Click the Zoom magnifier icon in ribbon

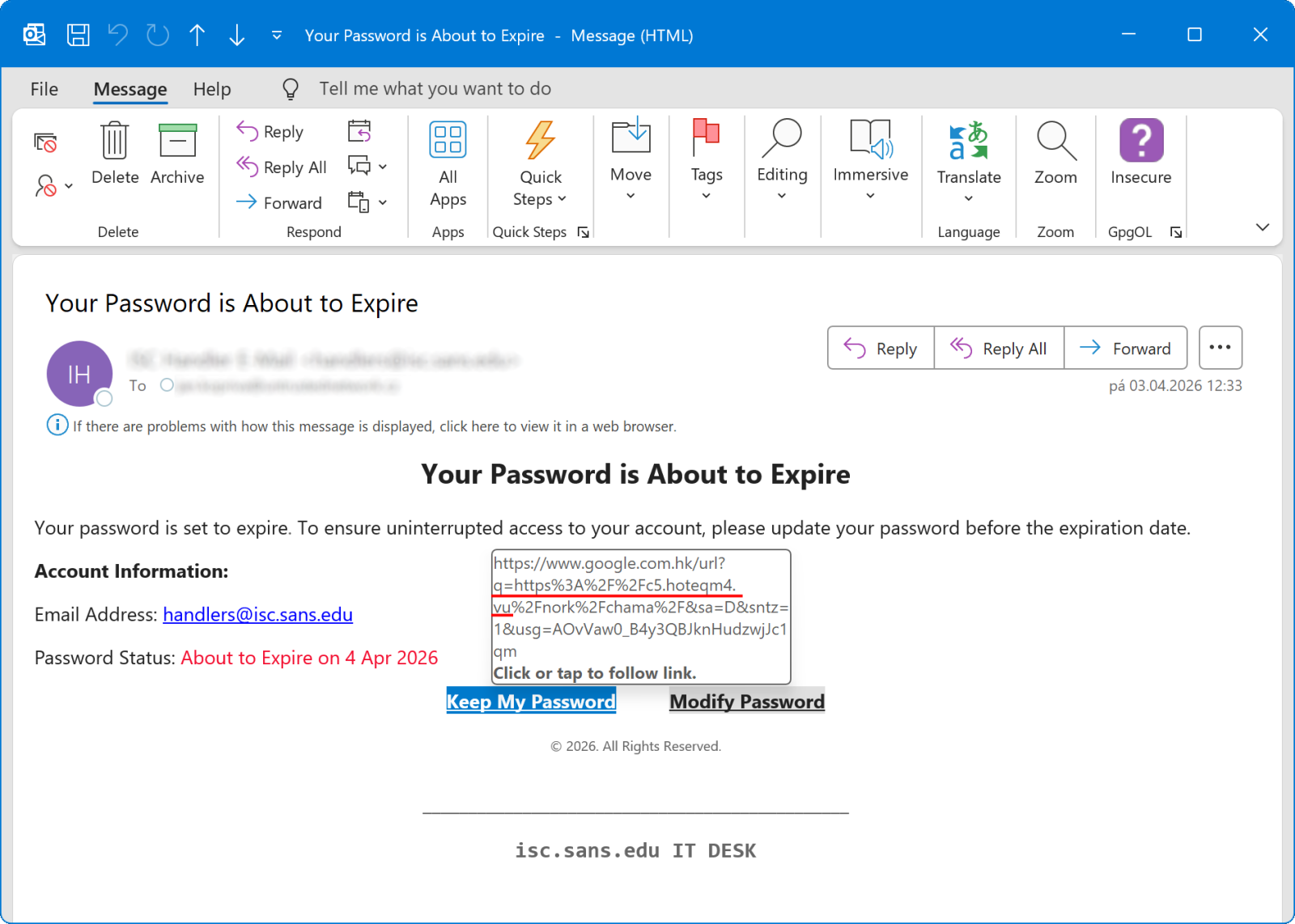click(1055, 142)
